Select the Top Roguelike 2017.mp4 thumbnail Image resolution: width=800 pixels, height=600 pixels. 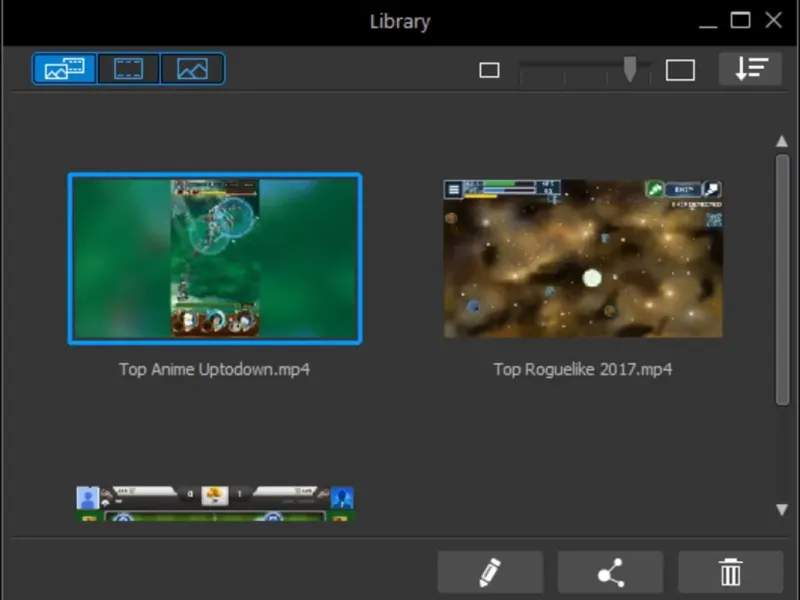point(583,258)
